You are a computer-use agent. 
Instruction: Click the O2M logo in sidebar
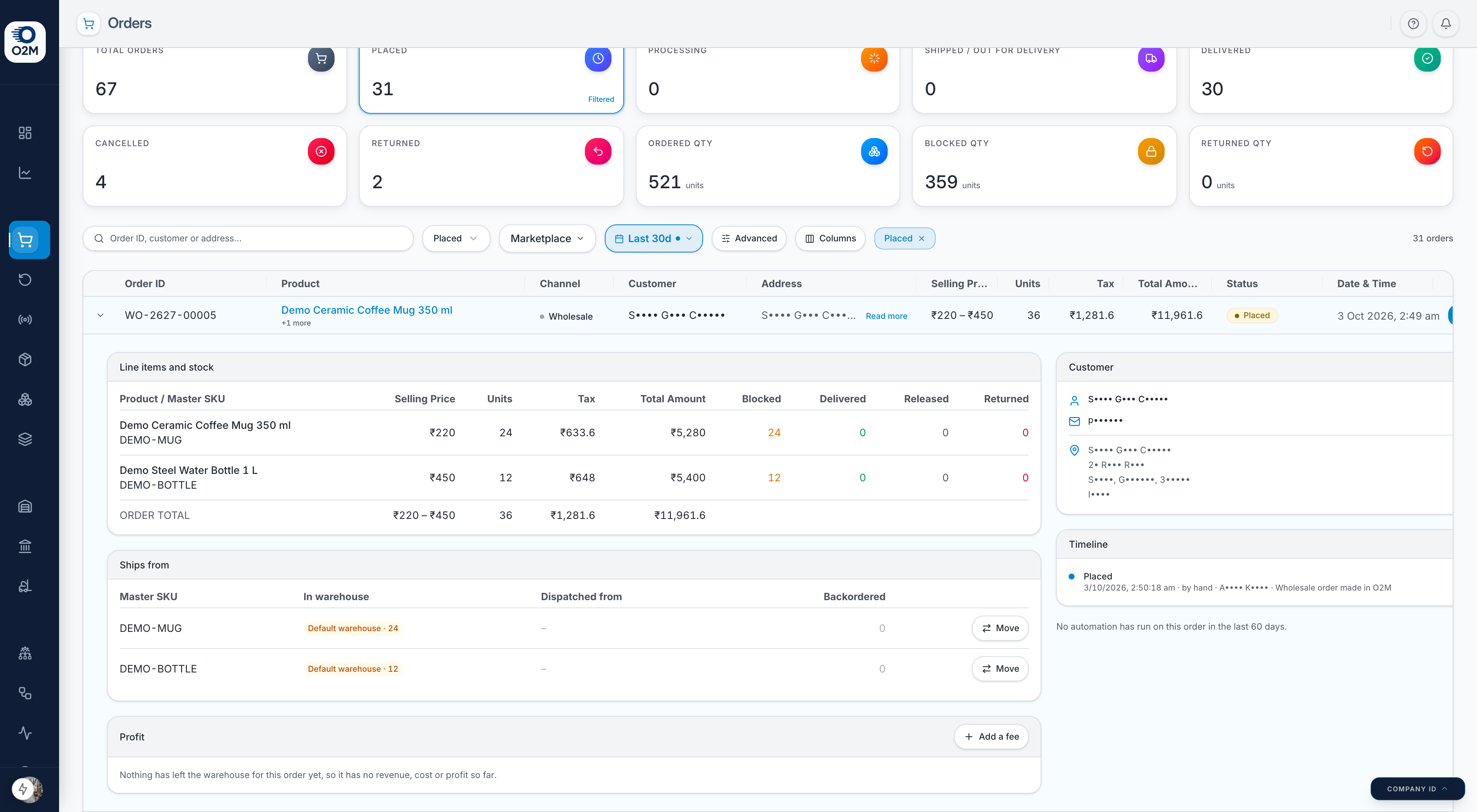pos(25,42)
